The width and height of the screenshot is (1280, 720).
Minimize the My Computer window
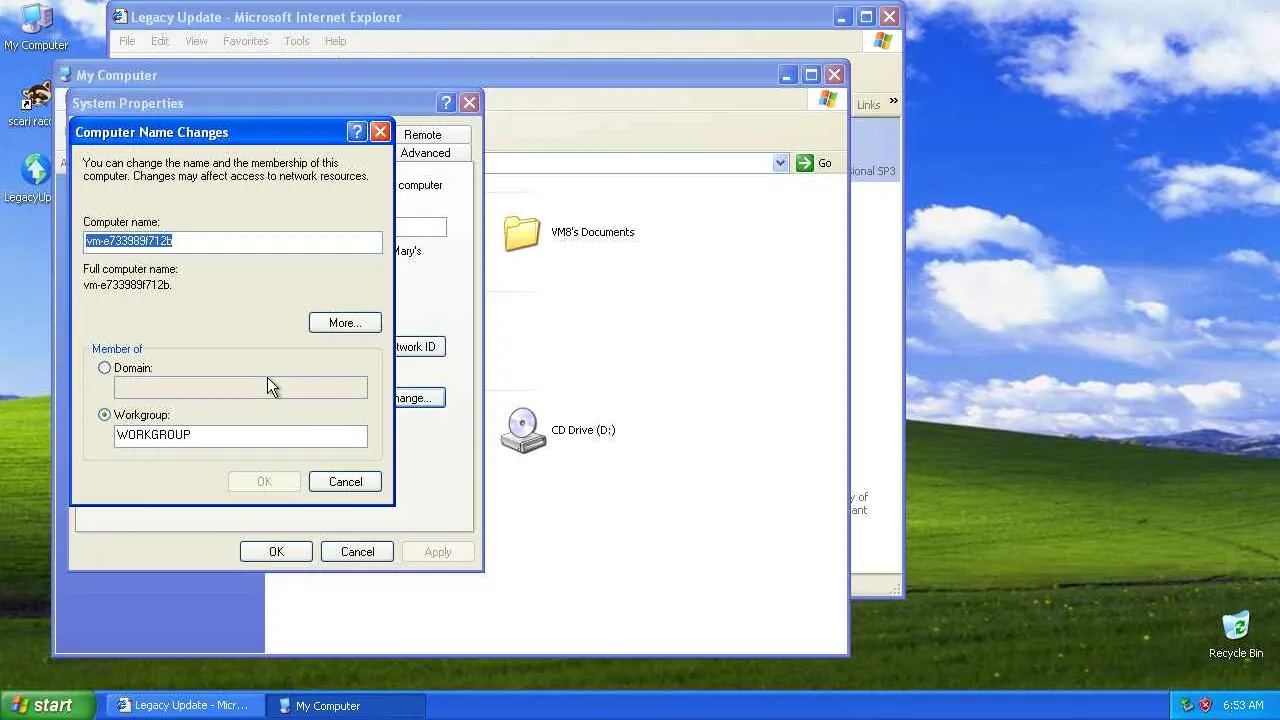787,75
